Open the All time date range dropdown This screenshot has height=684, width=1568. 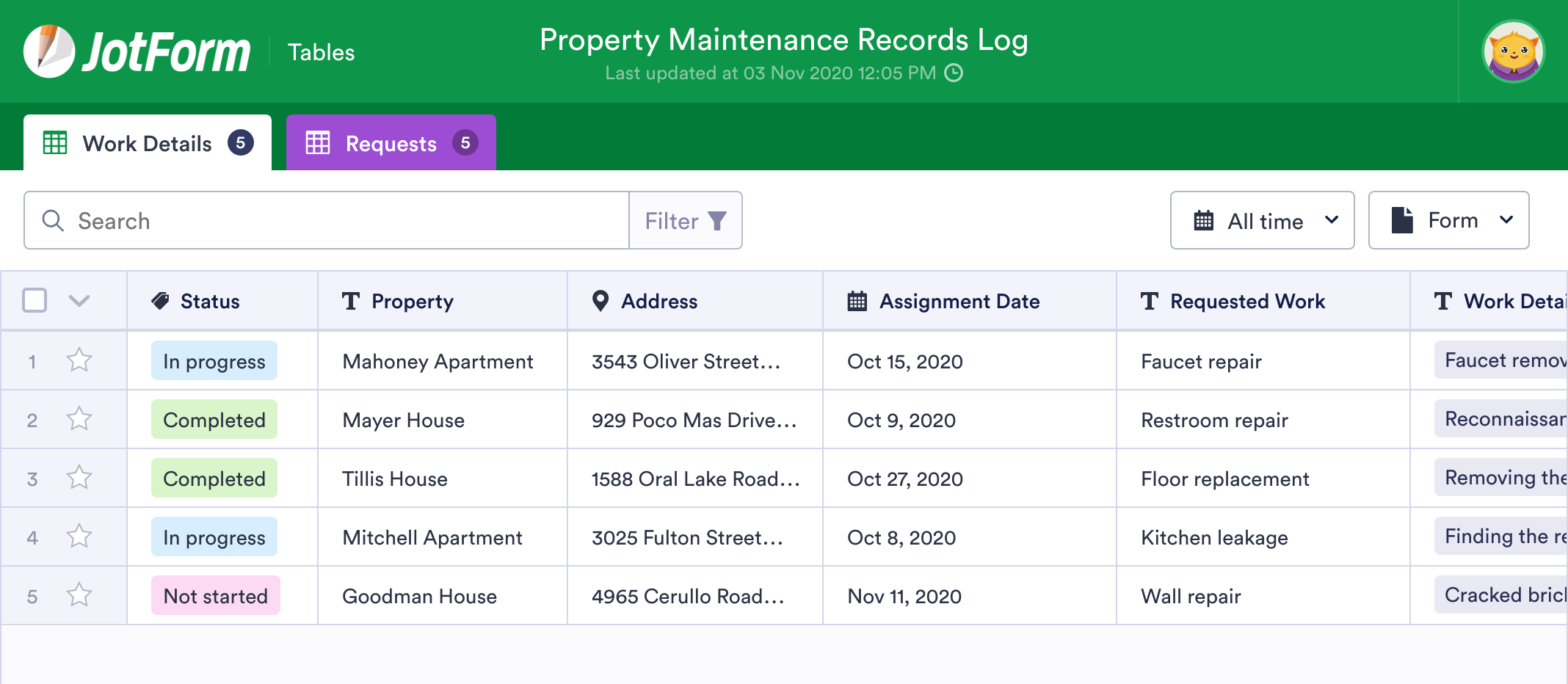point(1262,220)
